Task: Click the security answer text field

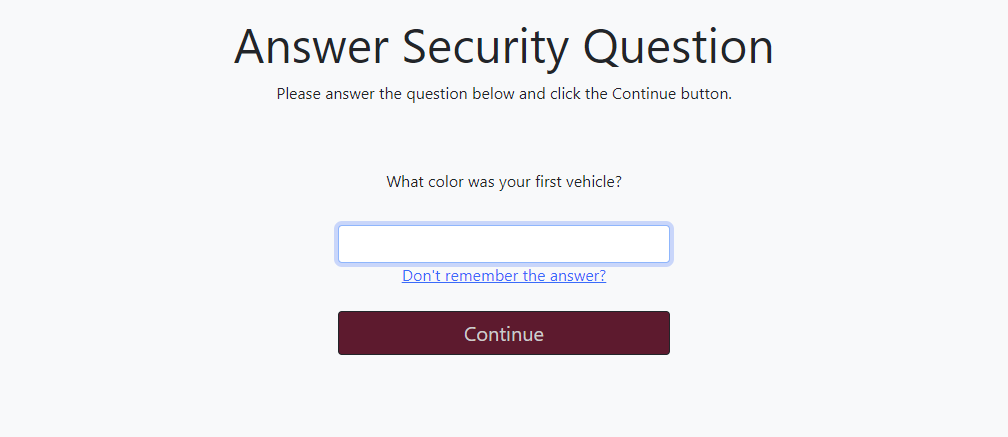Action: coord(504,244)
